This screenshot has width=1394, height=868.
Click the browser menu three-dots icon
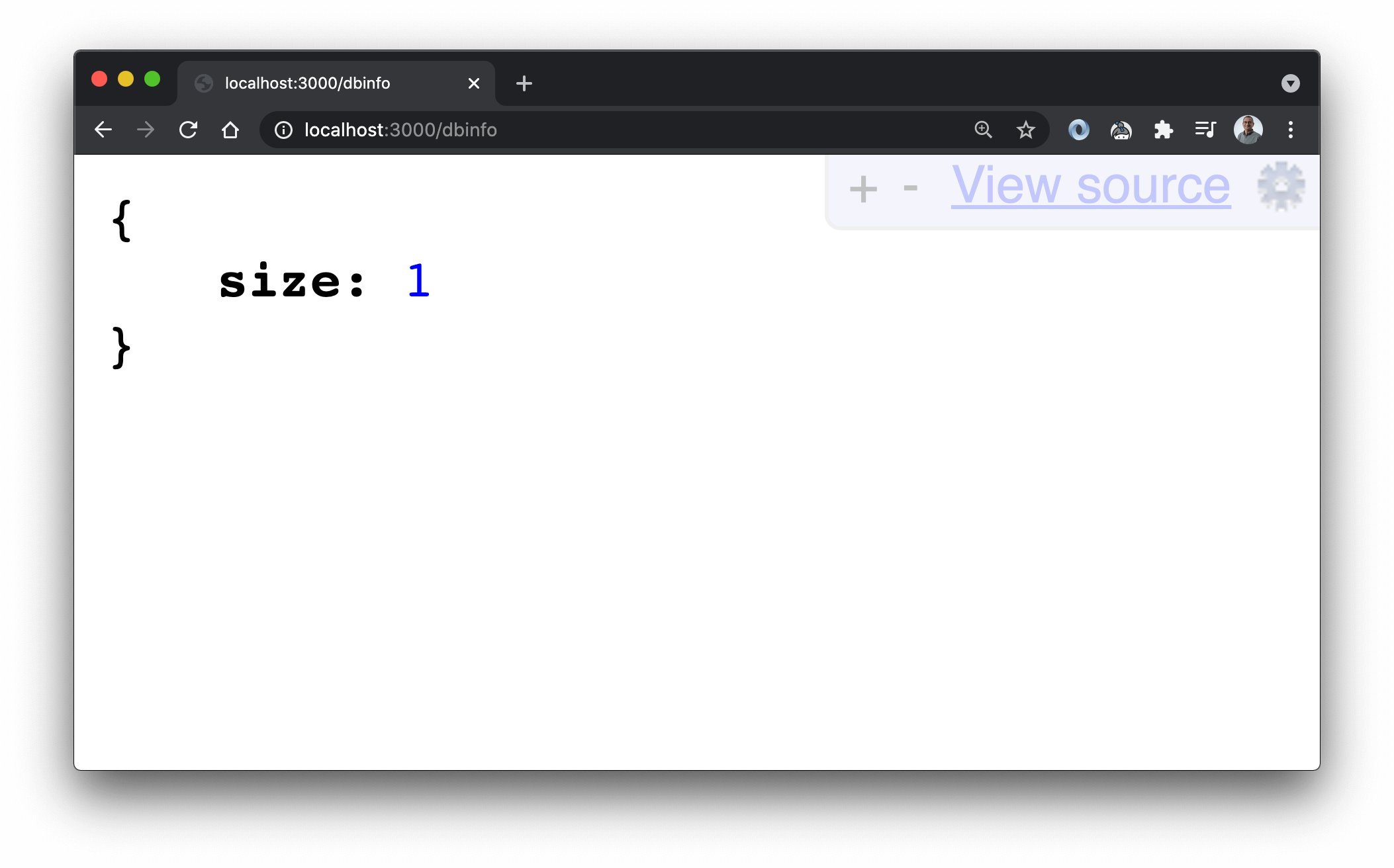pos(1291,130)
